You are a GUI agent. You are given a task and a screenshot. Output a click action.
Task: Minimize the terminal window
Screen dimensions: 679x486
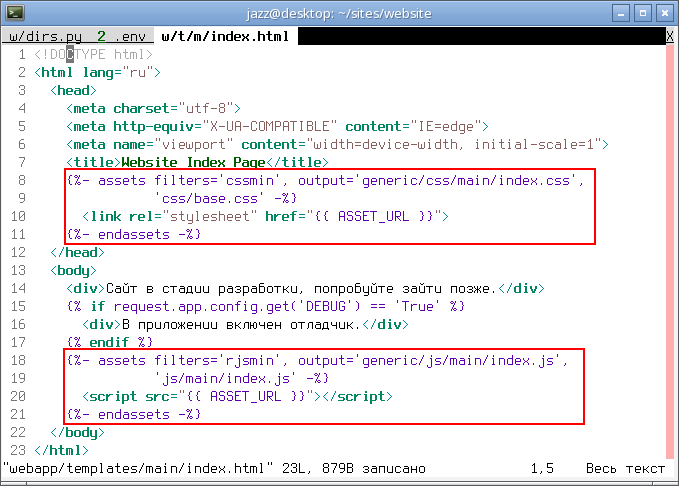(621, 13)
